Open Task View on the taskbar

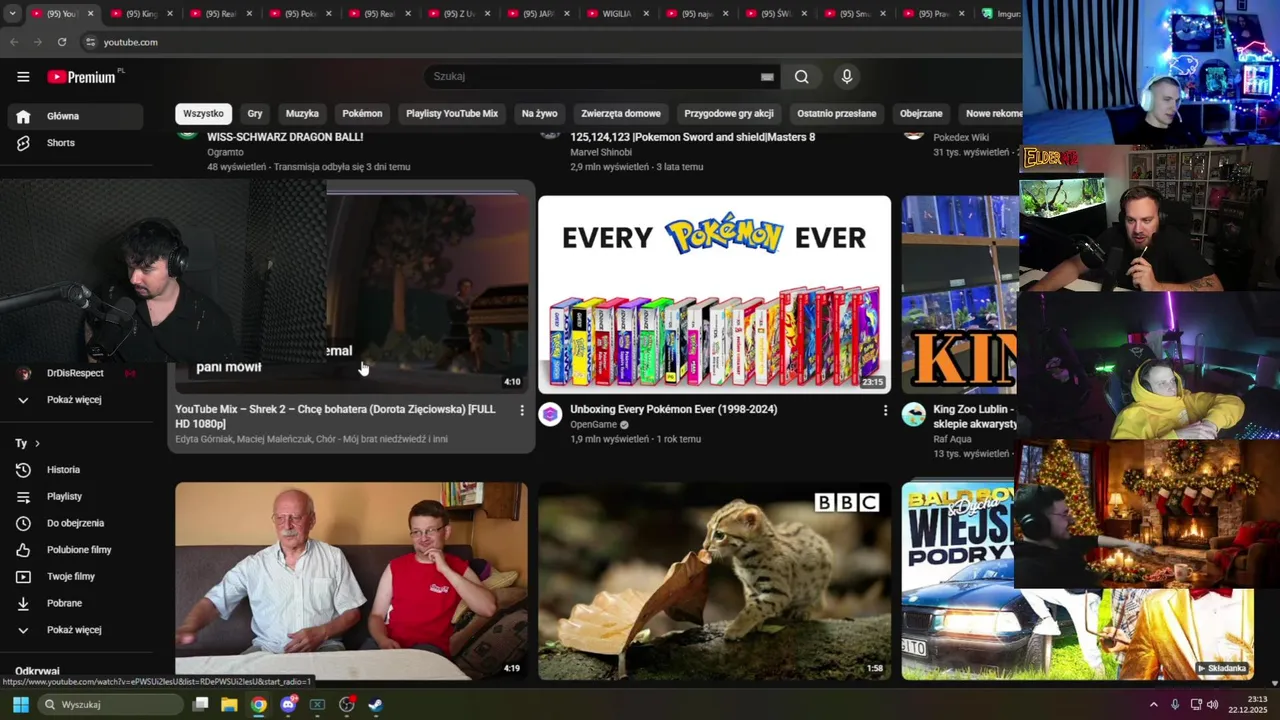(200, 705)
